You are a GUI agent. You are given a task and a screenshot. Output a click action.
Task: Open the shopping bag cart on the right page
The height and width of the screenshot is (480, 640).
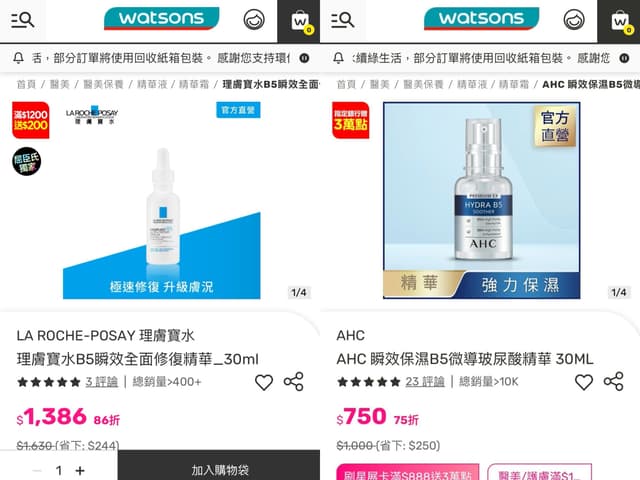[619, 21]
